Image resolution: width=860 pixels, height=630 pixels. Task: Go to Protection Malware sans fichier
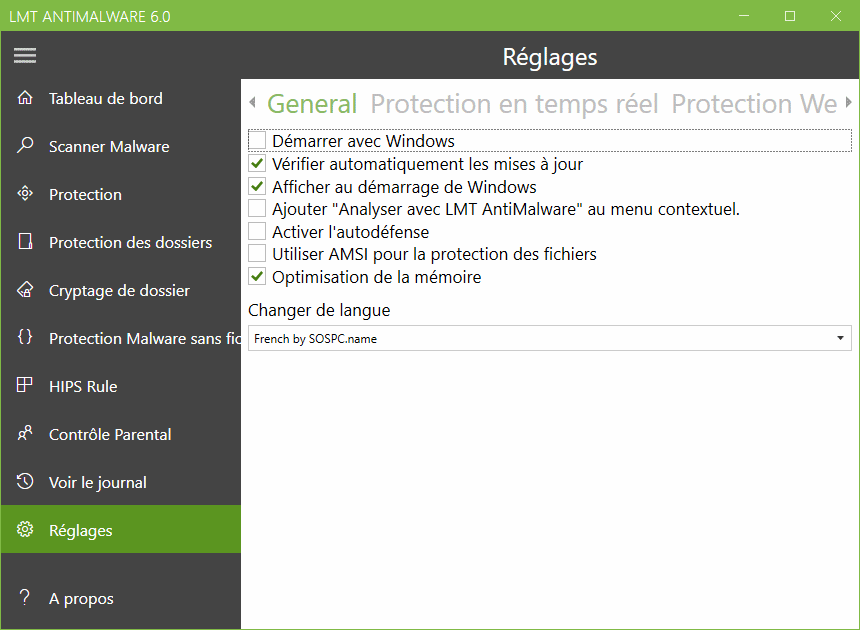[x=145, y=338]
